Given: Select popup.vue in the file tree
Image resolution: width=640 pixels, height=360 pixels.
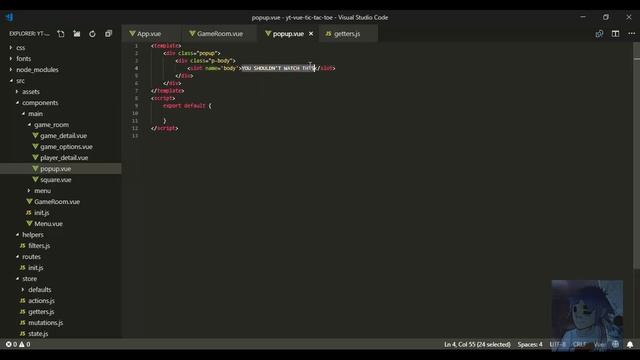Looking at the screenshot, I should (x=56, y=169).
